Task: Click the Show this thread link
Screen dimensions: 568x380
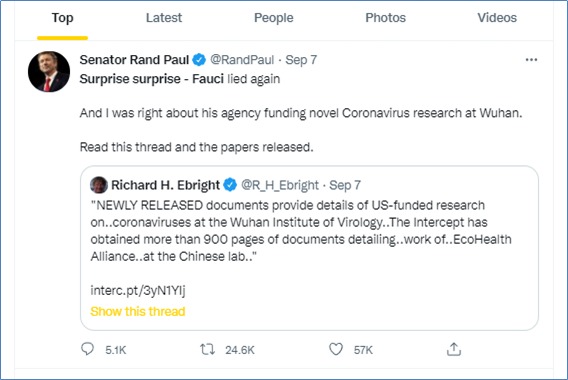Action: (x=138, y=312)
